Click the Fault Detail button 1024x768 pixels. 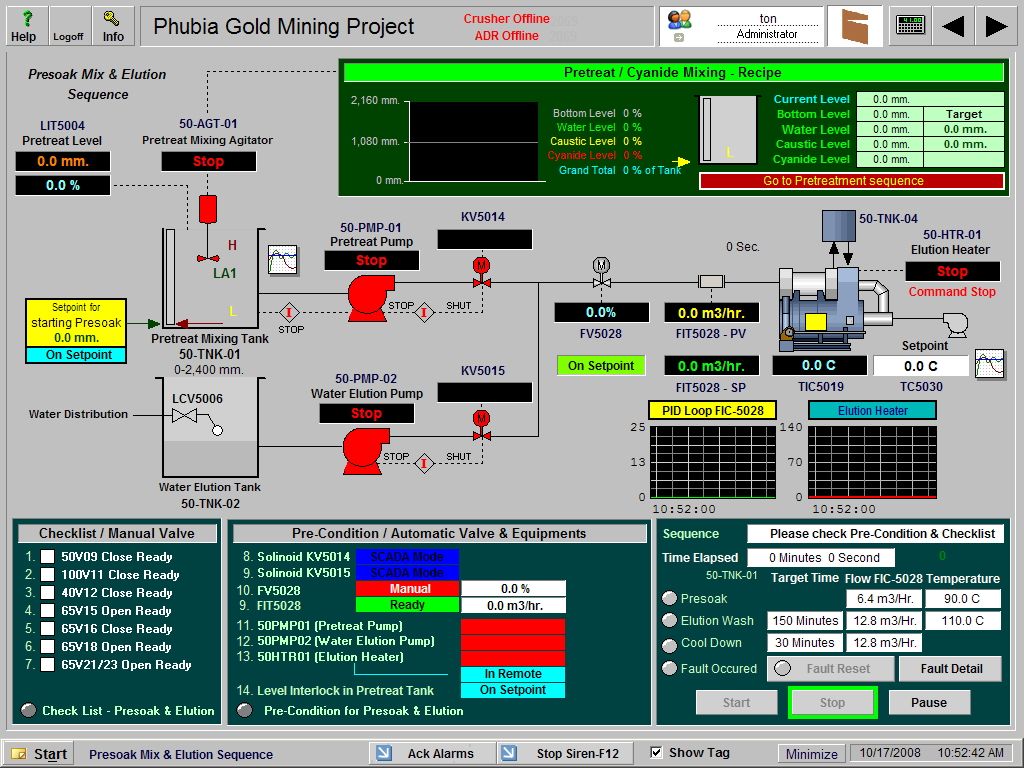coord(950,668)
